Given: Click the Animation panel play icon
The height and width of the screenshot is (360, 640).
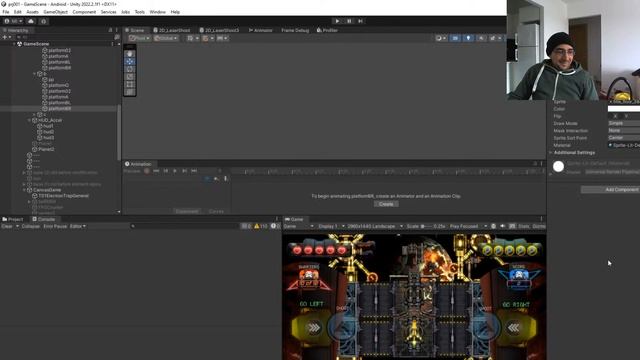Looking at the screenshot, I should (175, 171).
